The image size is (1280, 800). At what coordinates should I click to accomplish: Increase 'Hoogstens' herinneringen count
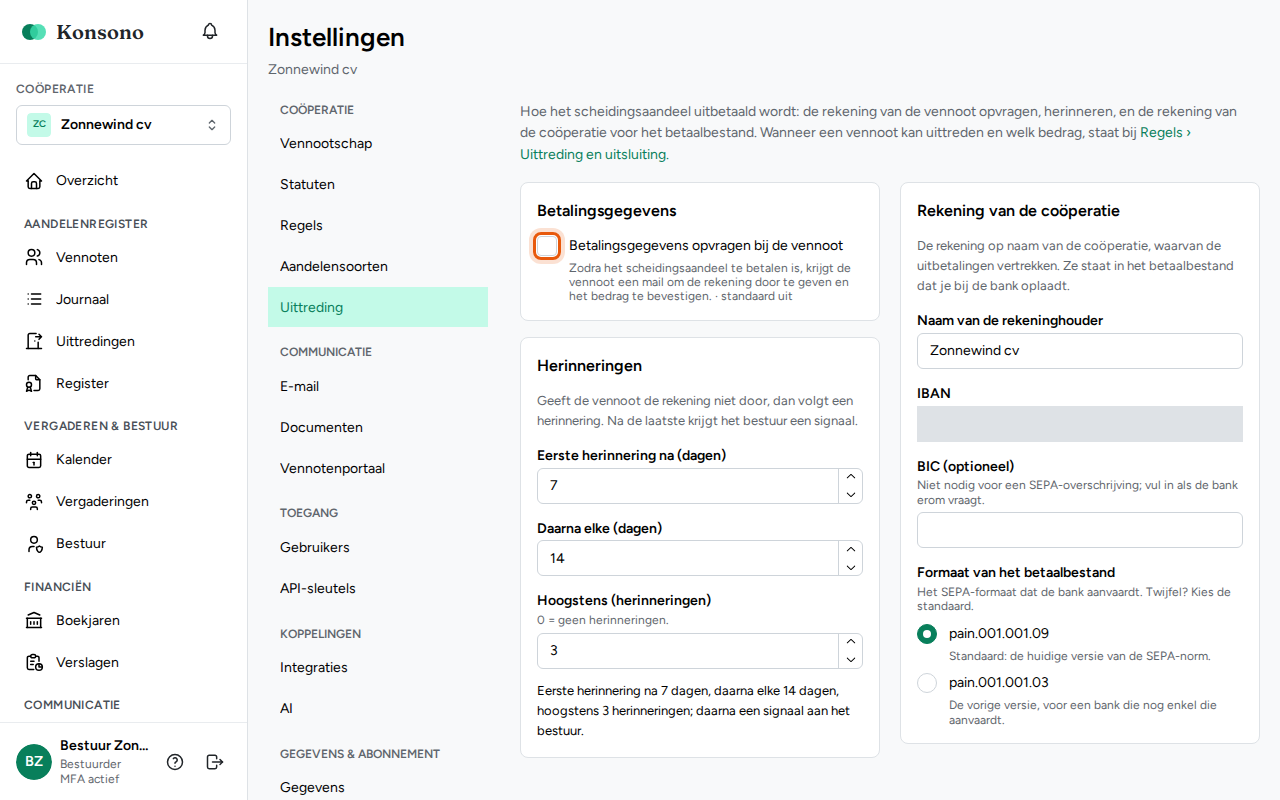[850, 643]
